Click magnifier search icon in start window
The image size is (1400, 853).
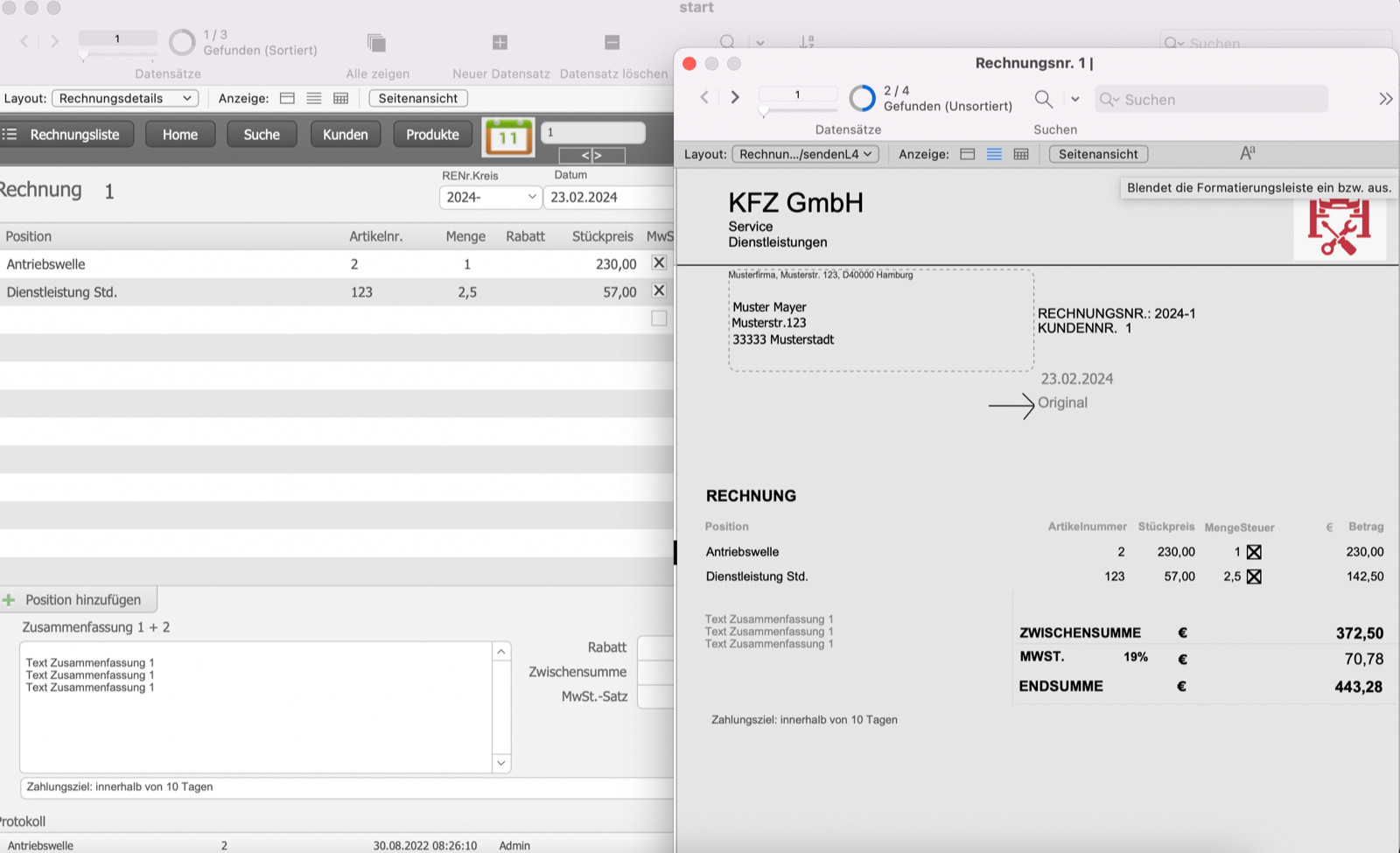(x=727, y=41)
